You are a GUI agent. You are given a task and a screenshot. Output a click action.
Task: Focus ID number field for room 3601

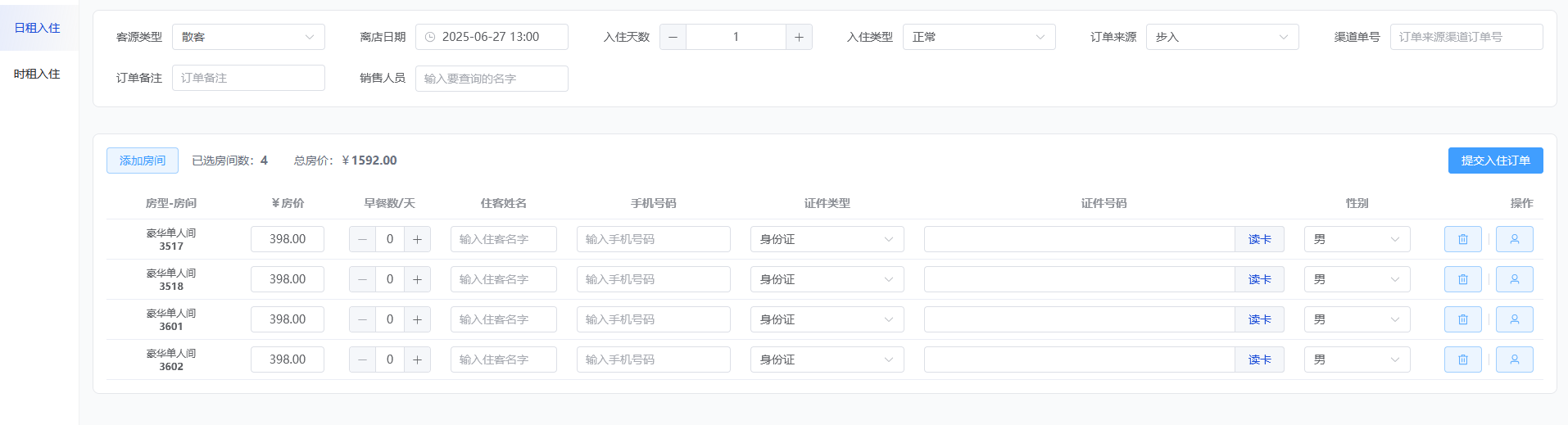1080,319
